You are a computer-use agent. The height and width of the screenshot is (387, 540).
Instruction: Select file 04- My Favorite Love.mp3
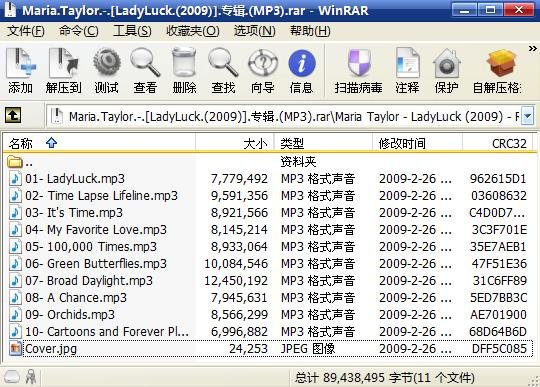coord(96,230)
